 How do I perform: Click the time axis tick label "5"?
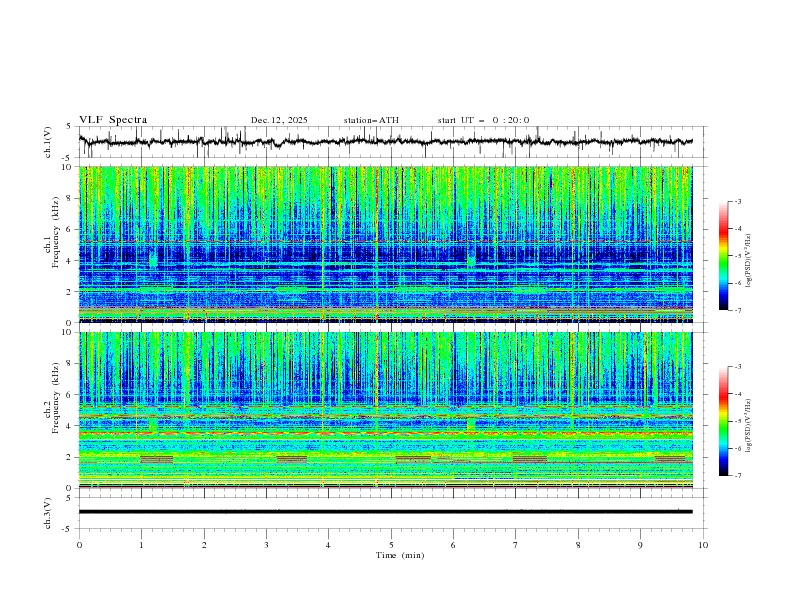391,545
